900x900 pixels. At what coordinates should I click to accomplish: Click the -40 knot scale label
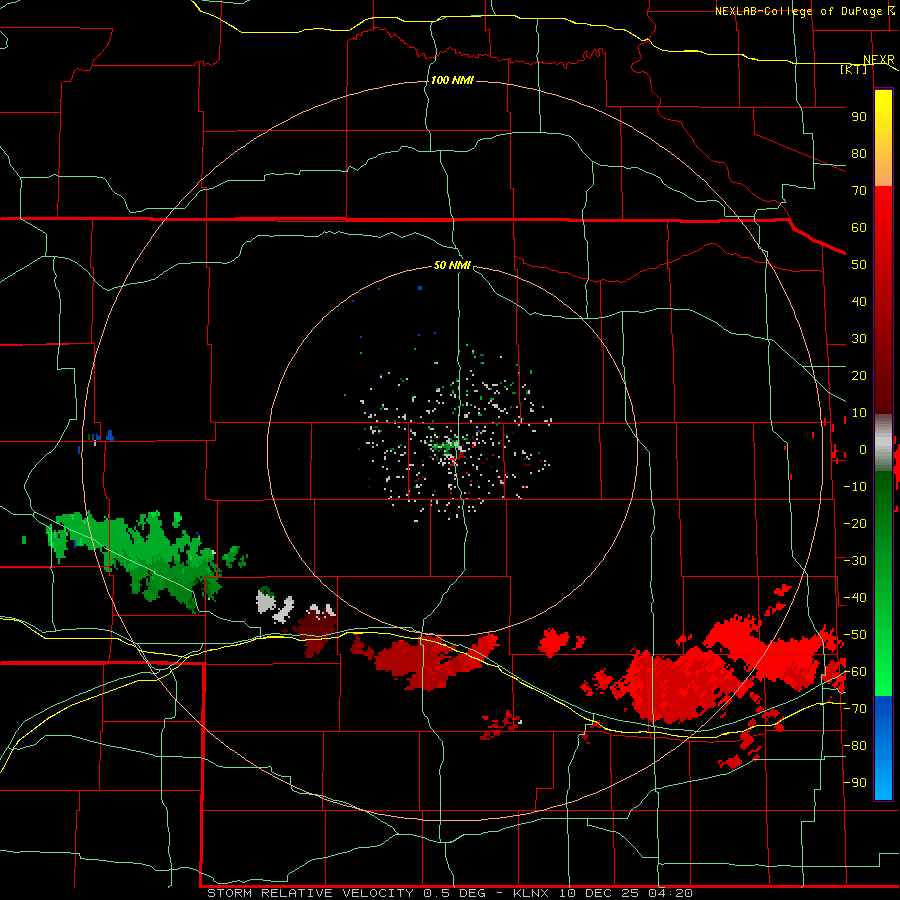coord(855,598)
